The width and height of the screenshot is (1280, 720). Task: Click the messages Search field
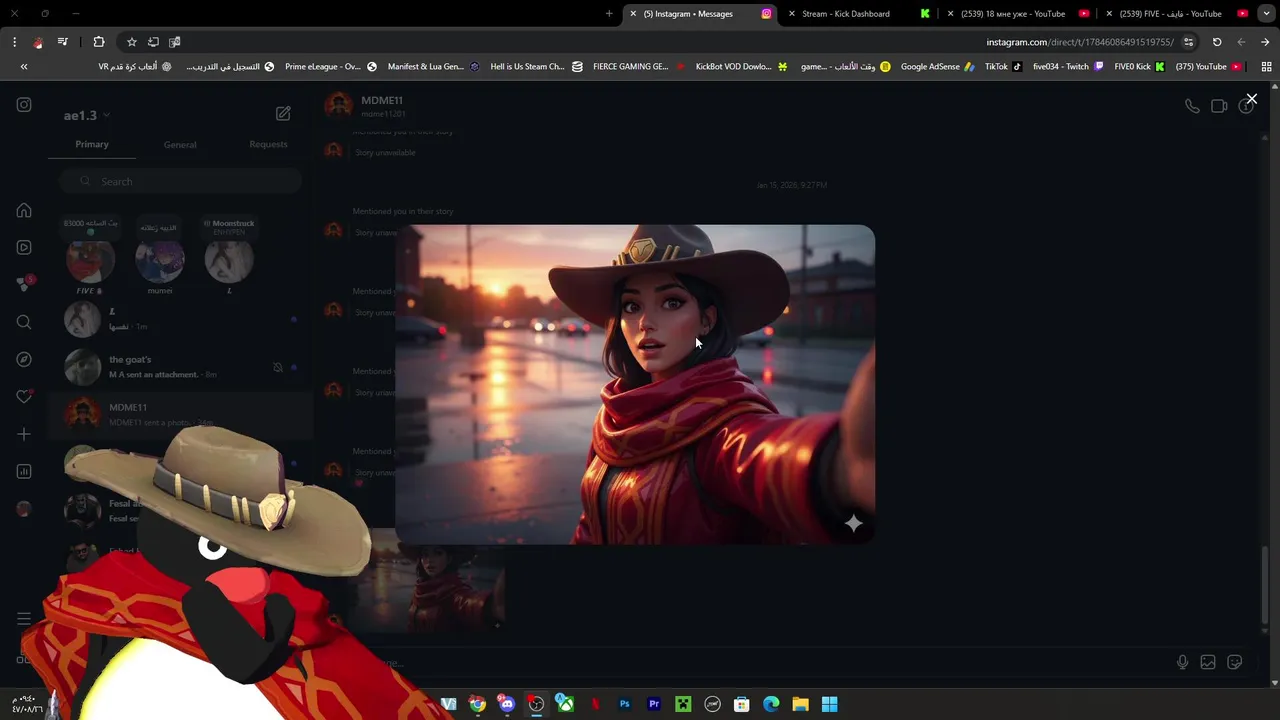pyautogui.click(x=180, y=181)
